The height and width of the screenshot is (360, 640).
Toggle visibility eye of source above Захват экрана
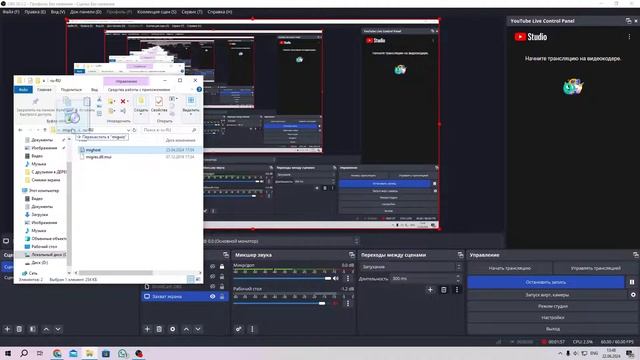[213, 286]
